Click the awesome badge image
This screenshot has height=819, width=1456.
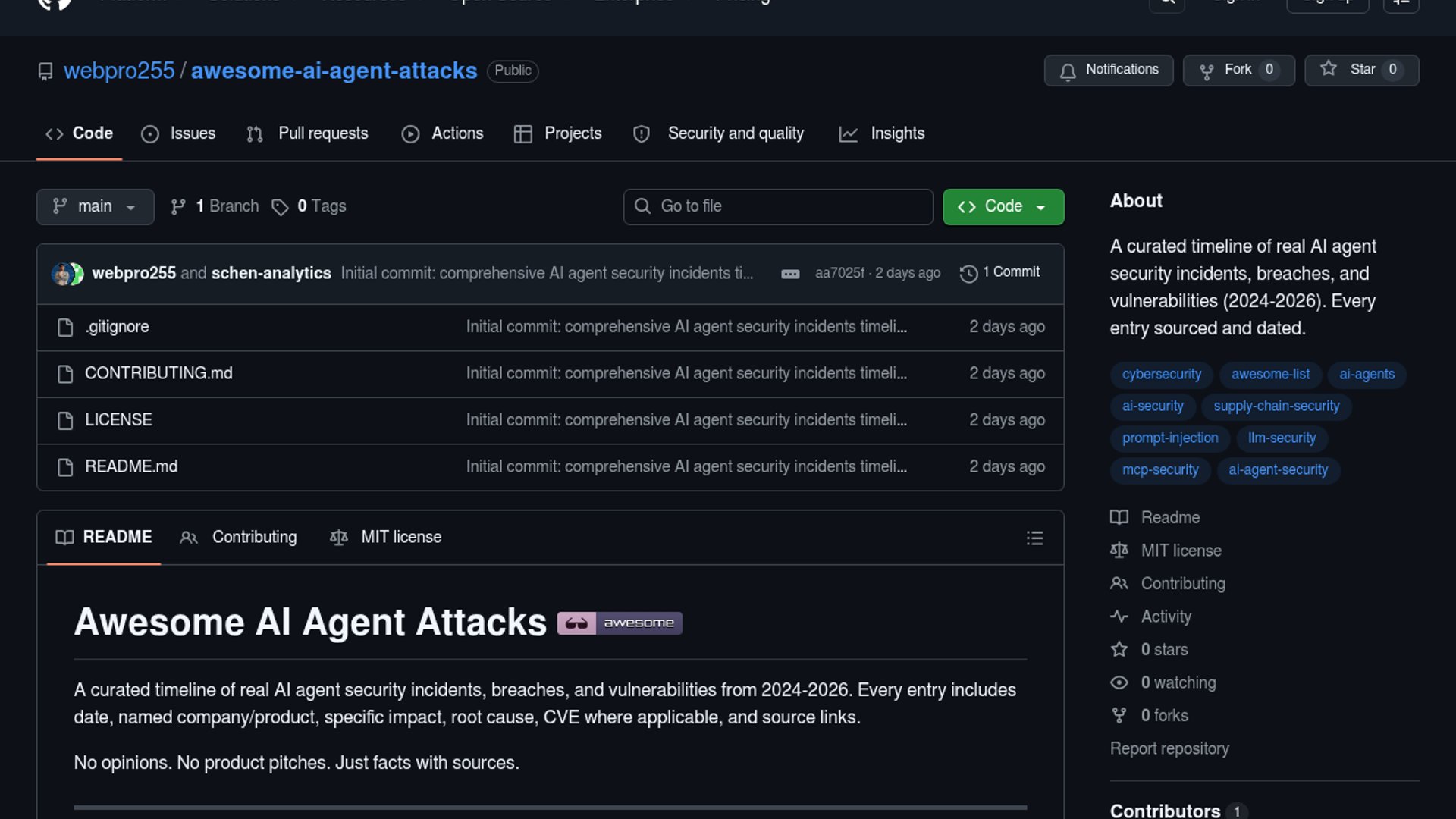(620, 623)
